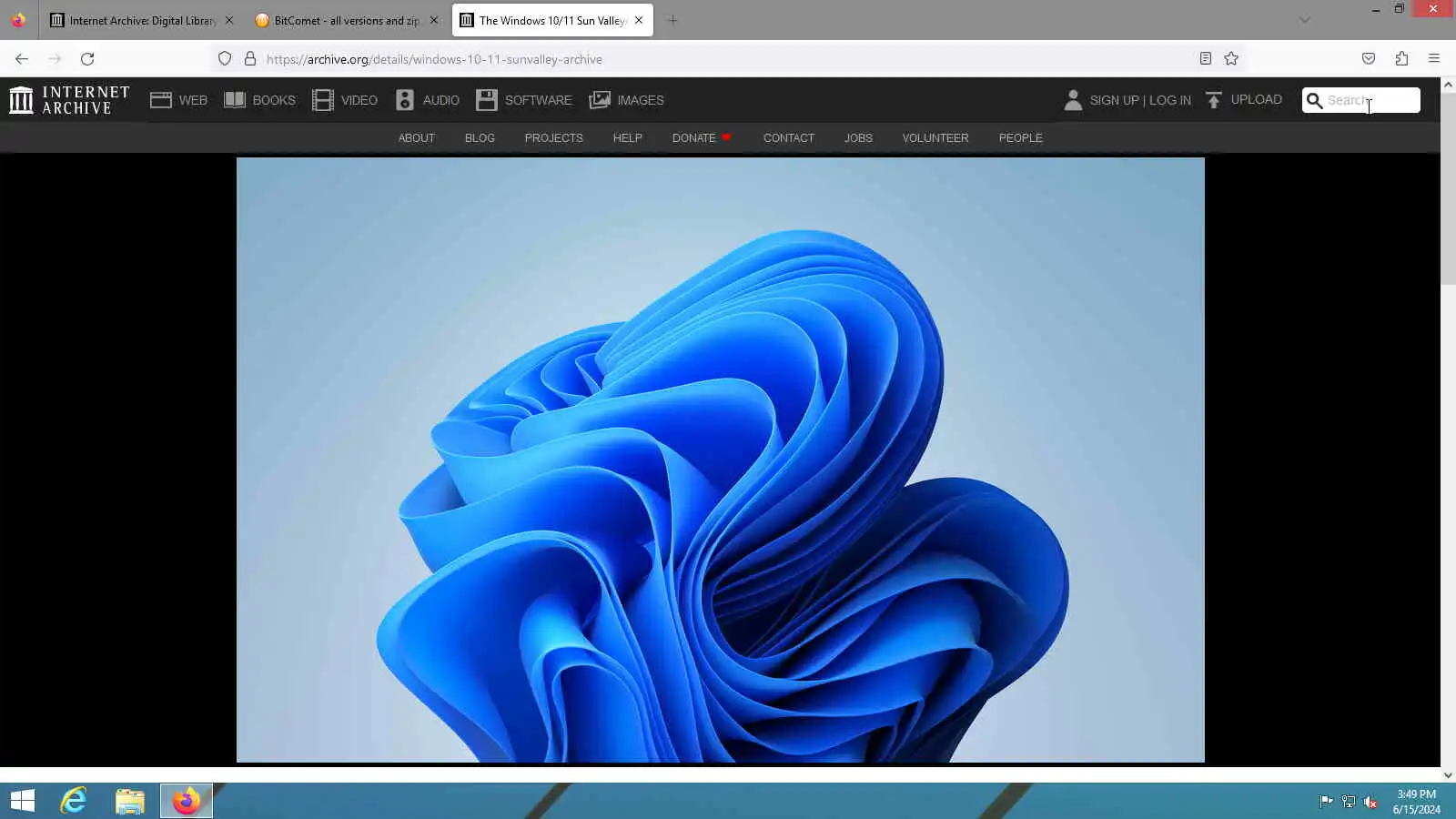Click the scrollbar up arrow
This screenshot has width=1456, height=819.
pyautogui.click(x=1448, y=85)
